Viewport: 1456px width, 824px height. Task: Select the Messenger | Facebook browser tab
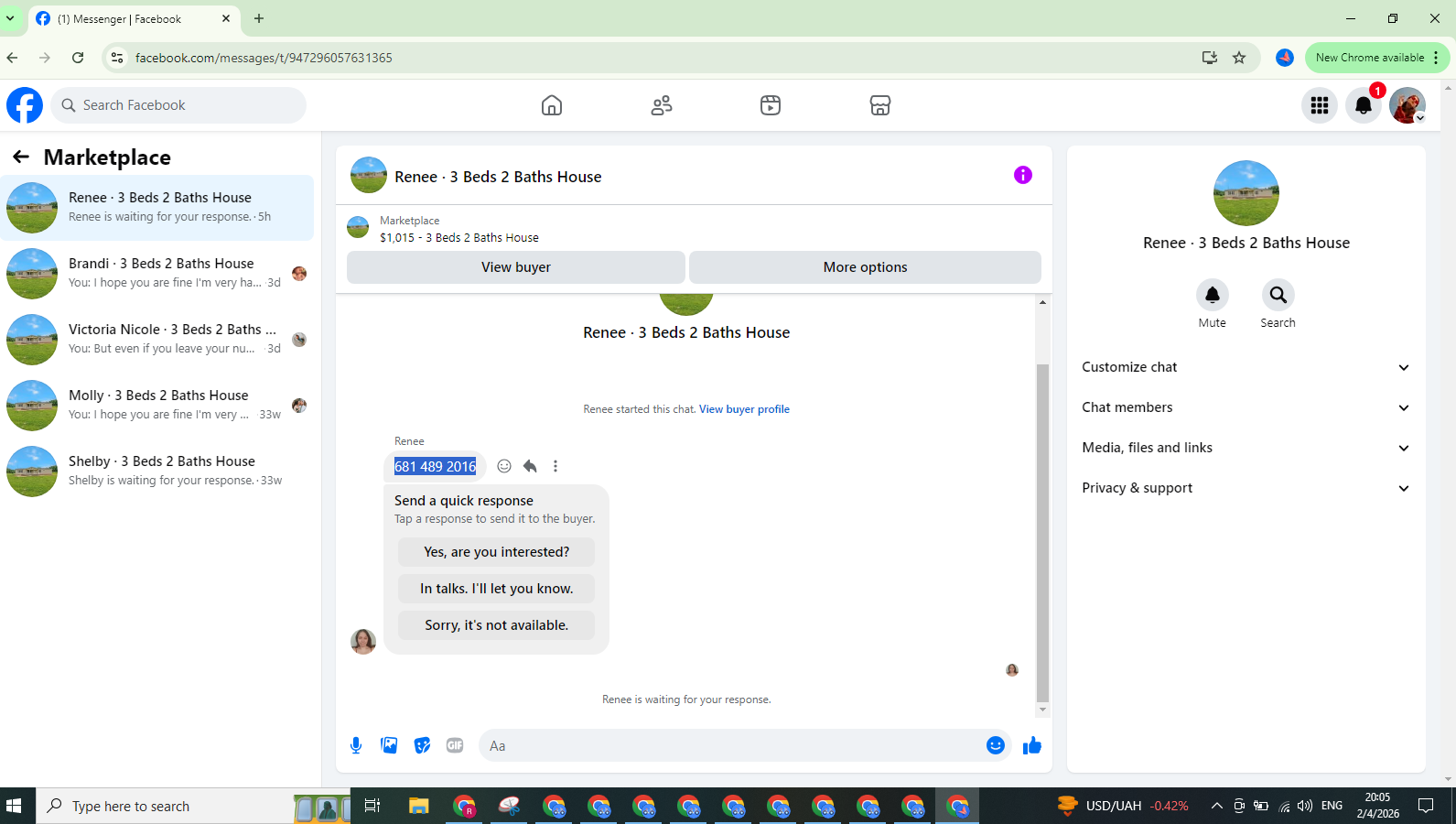(134, 19)
